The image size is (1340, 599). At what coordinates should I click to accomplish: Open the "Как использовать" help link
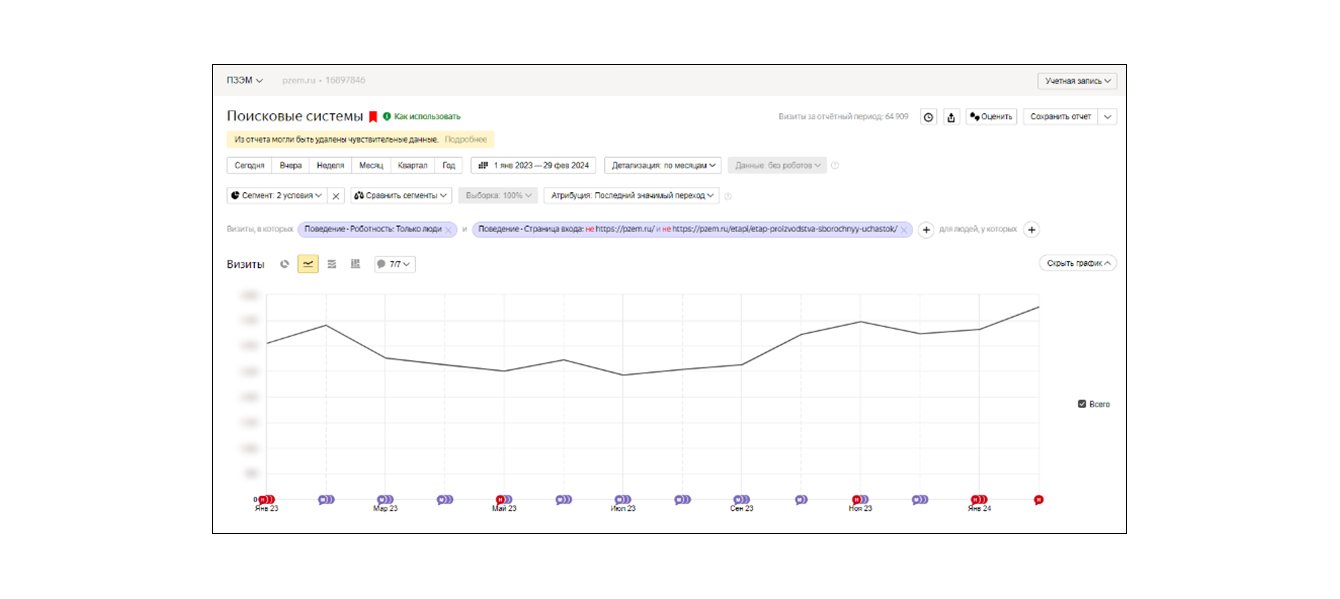(x=426, y=117)
